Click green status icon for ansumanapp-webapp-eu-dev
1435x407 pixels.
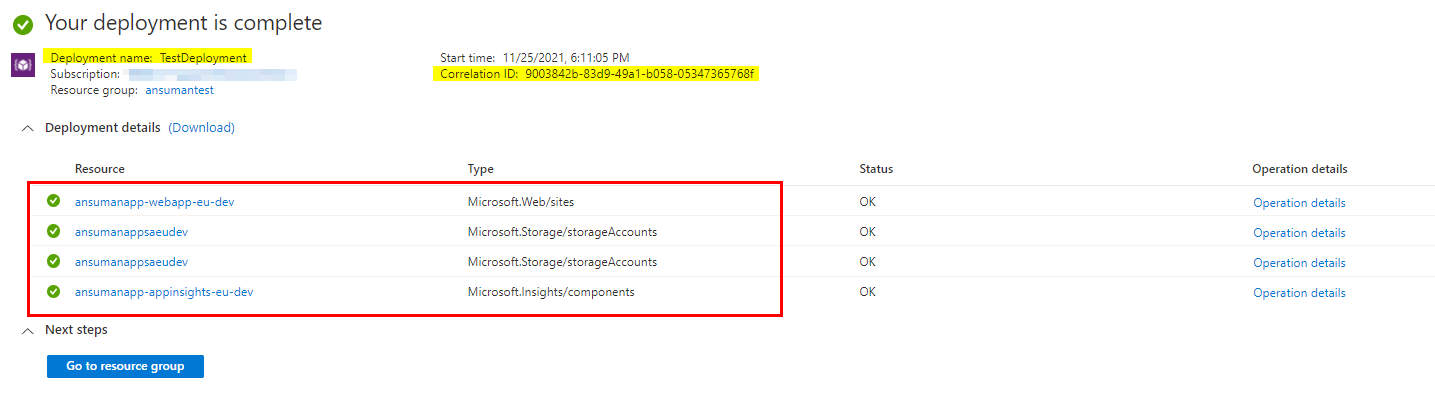(x=54, y=202)
